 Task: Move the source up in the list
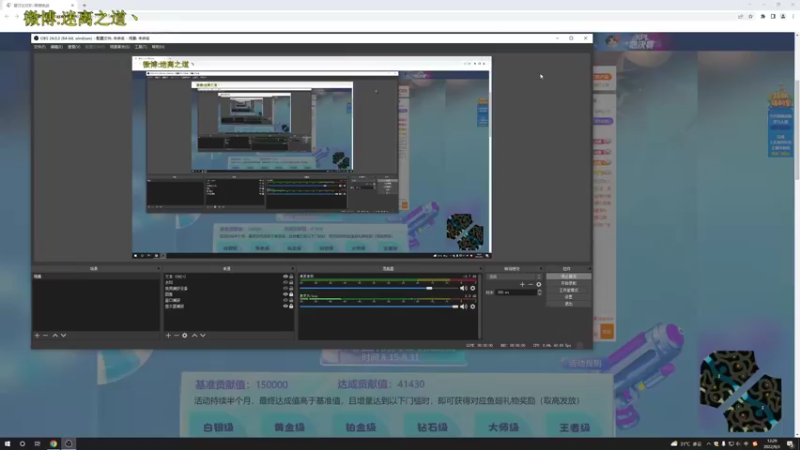[194, 335]
